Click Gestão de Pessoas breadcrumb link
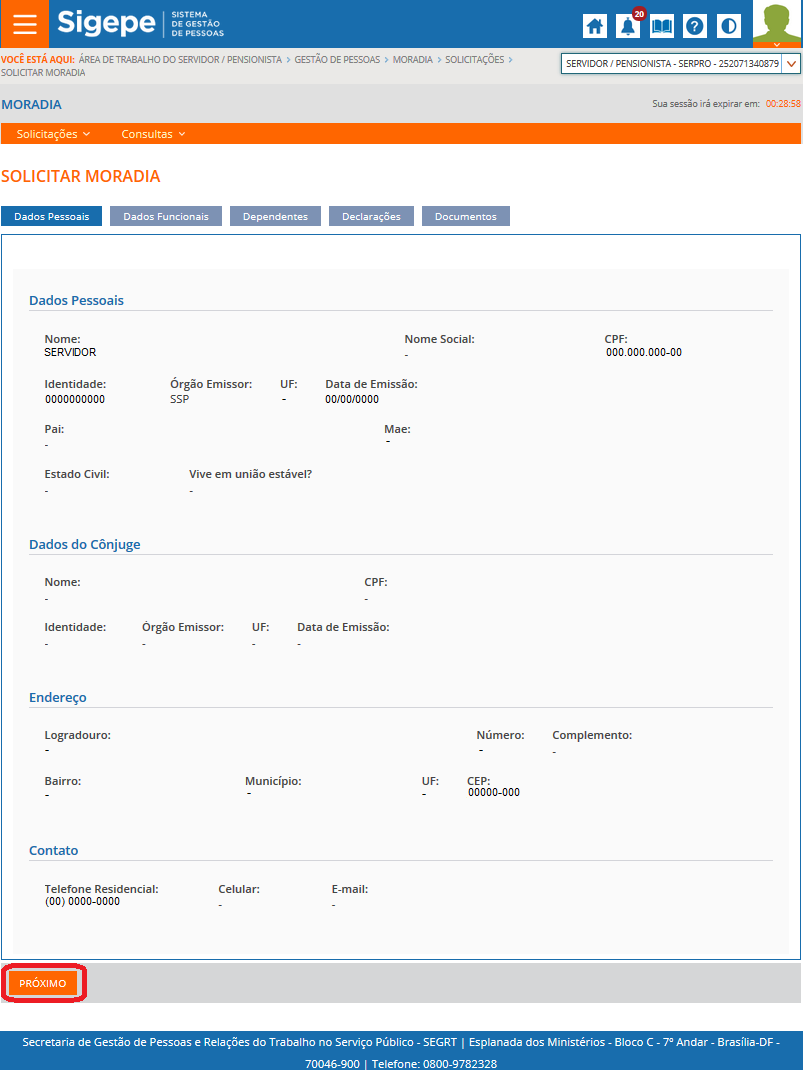Image resolution: width=803 pixels, height=1070 pixels. (337, 60)
